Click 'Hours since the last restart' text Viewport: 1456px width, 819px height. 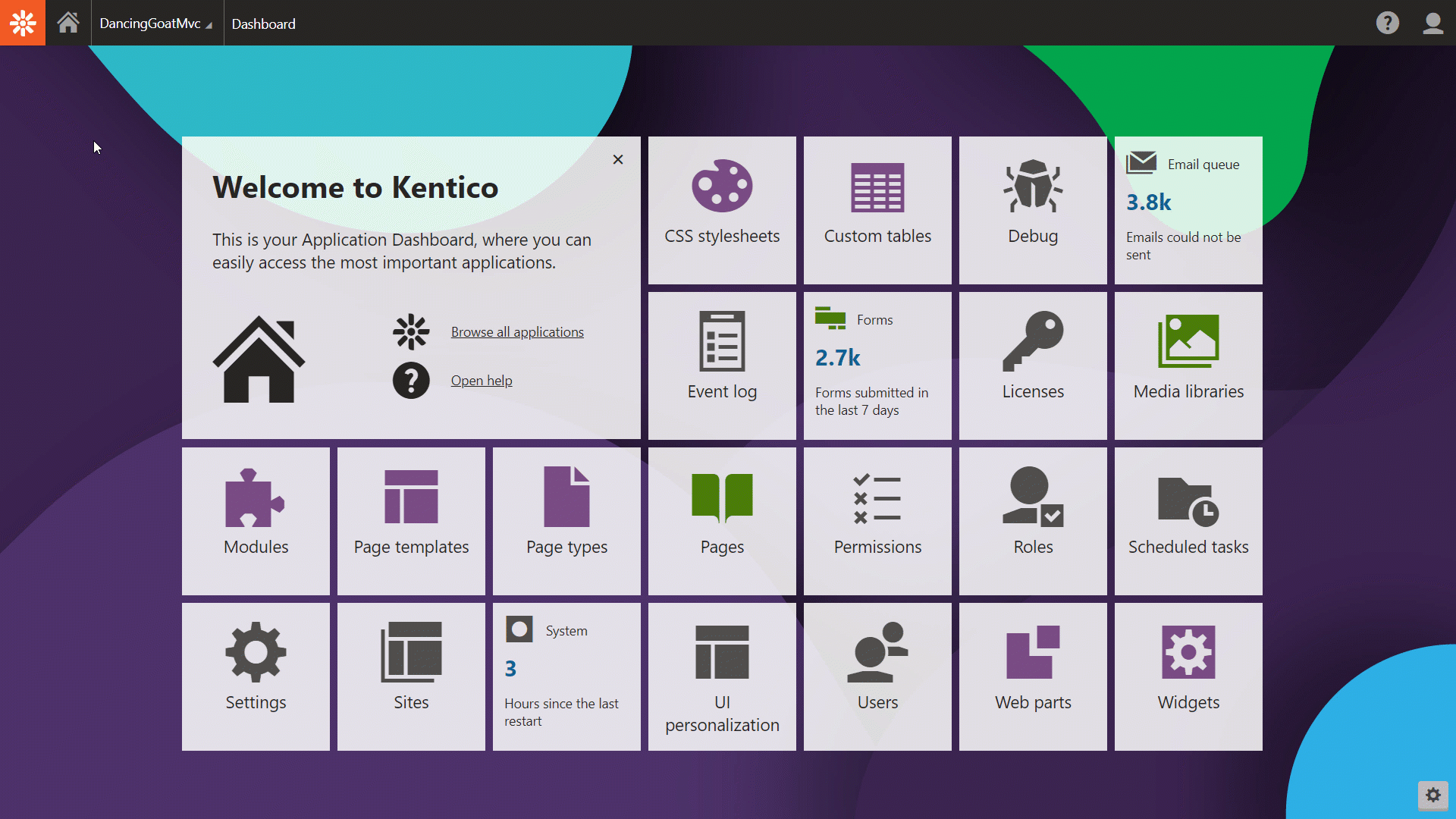point(561,712)
